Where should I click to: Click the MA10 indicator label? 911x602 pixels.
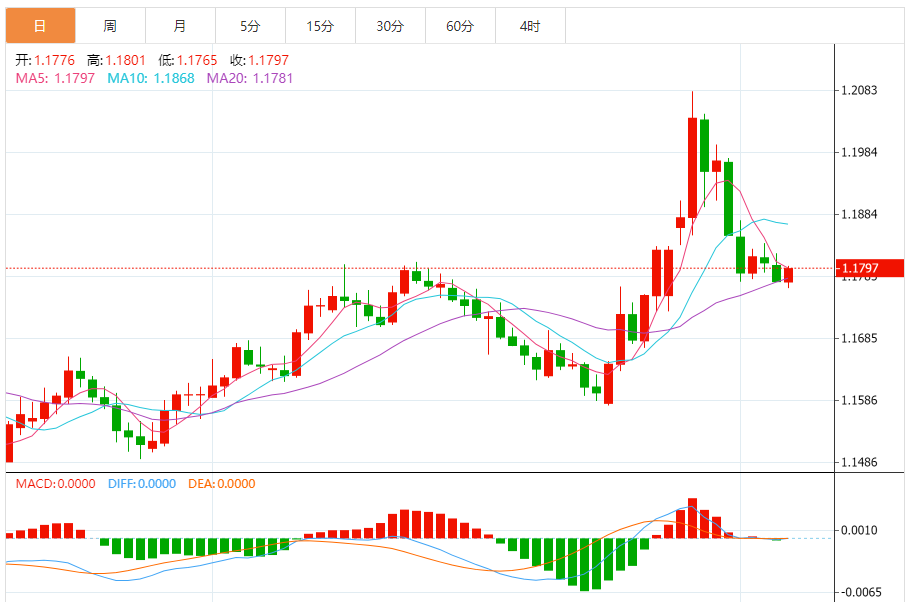click(x=150, y=78)
